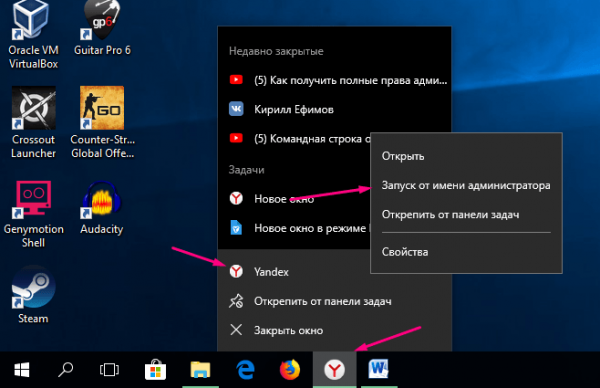
Task: Launch Steam from the desktop icon
Action: (x=33, y=295)
